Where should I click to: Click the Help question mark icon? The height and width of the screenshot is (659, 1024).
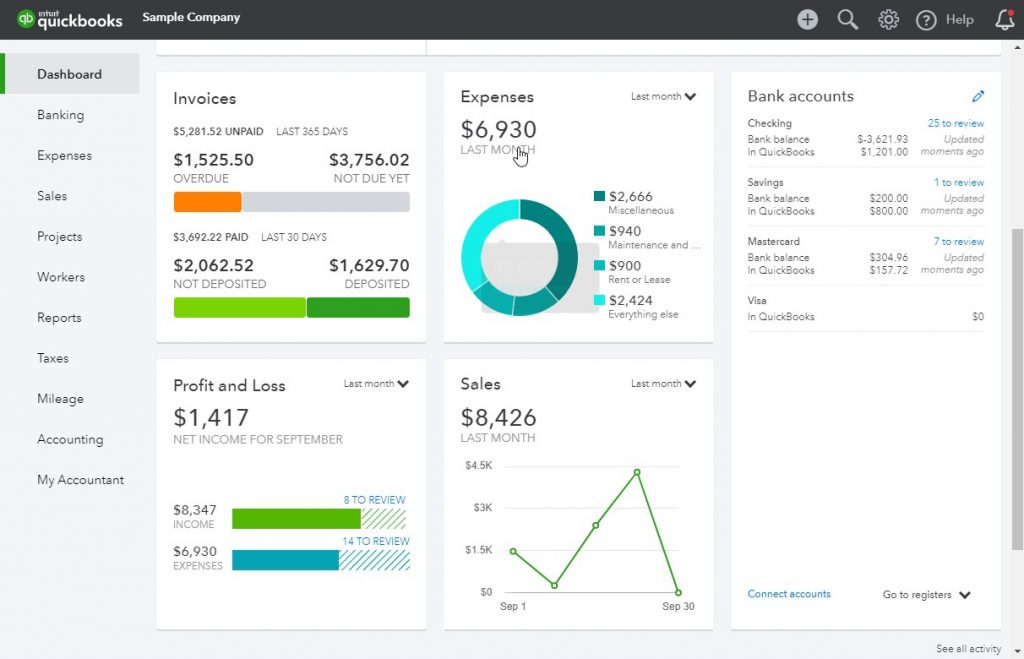click(926, 20)
